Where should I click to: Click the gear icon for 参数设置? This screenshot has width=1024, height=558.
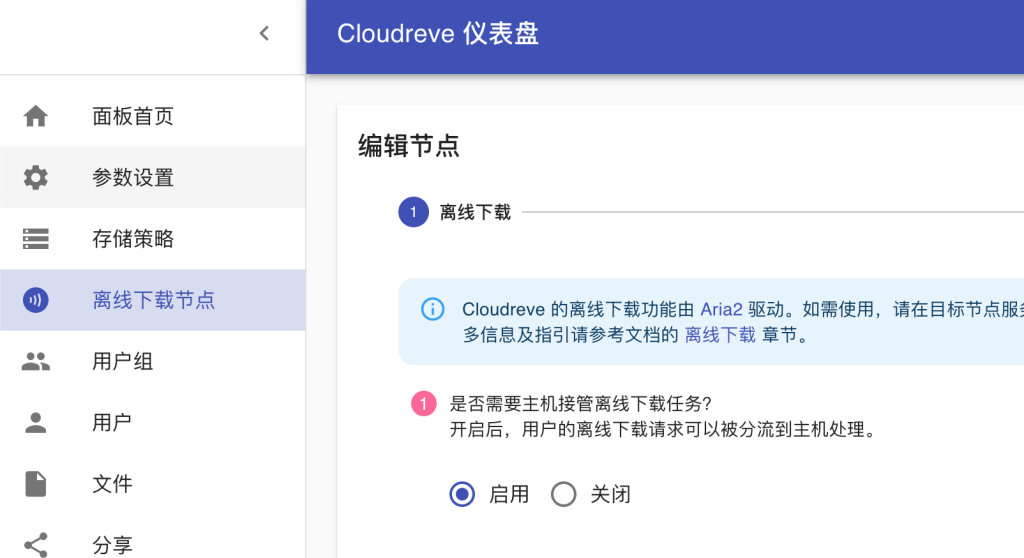(36, 178)
